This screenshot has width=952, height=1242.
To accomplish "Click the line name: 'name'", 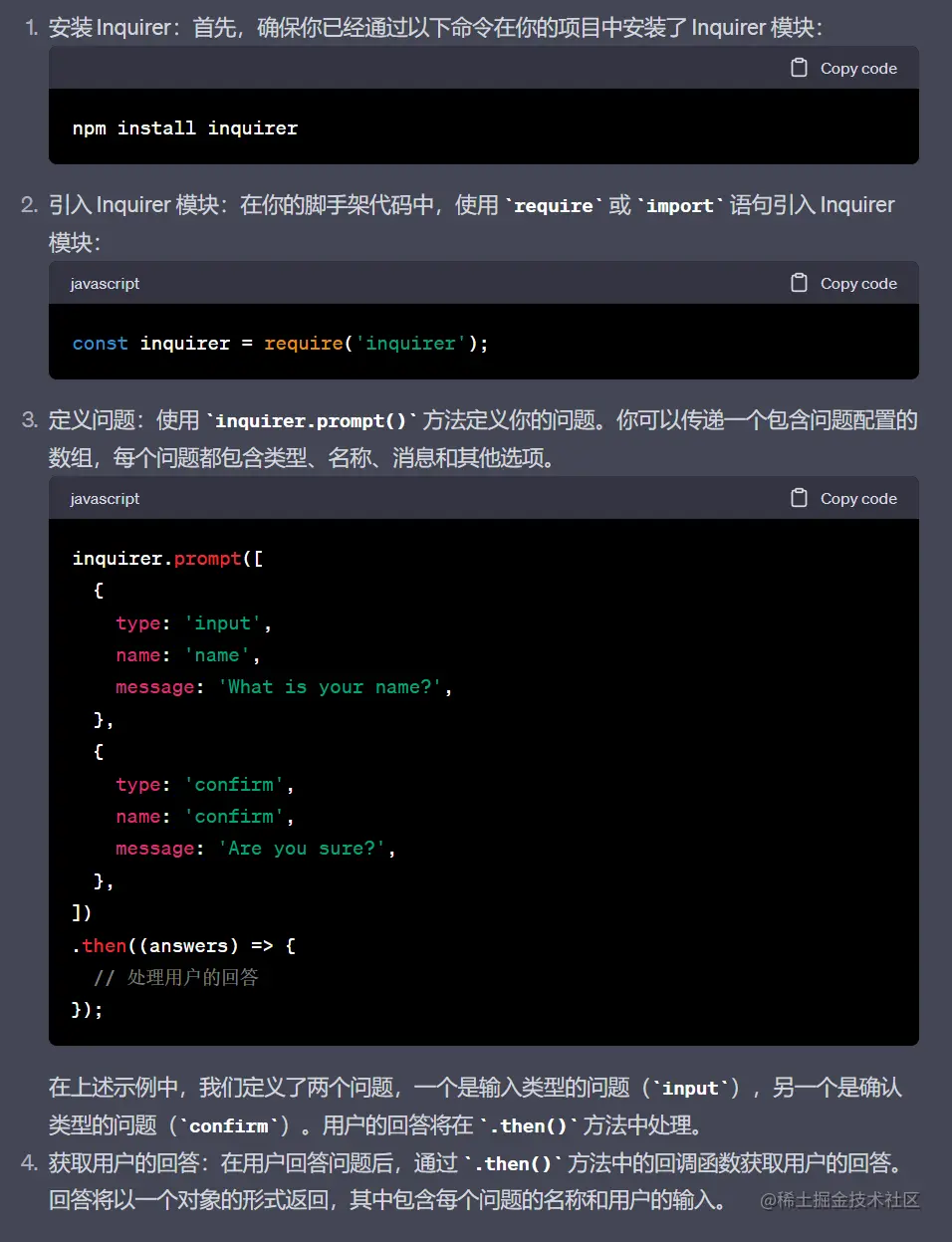I will click(x=187, y=654).
